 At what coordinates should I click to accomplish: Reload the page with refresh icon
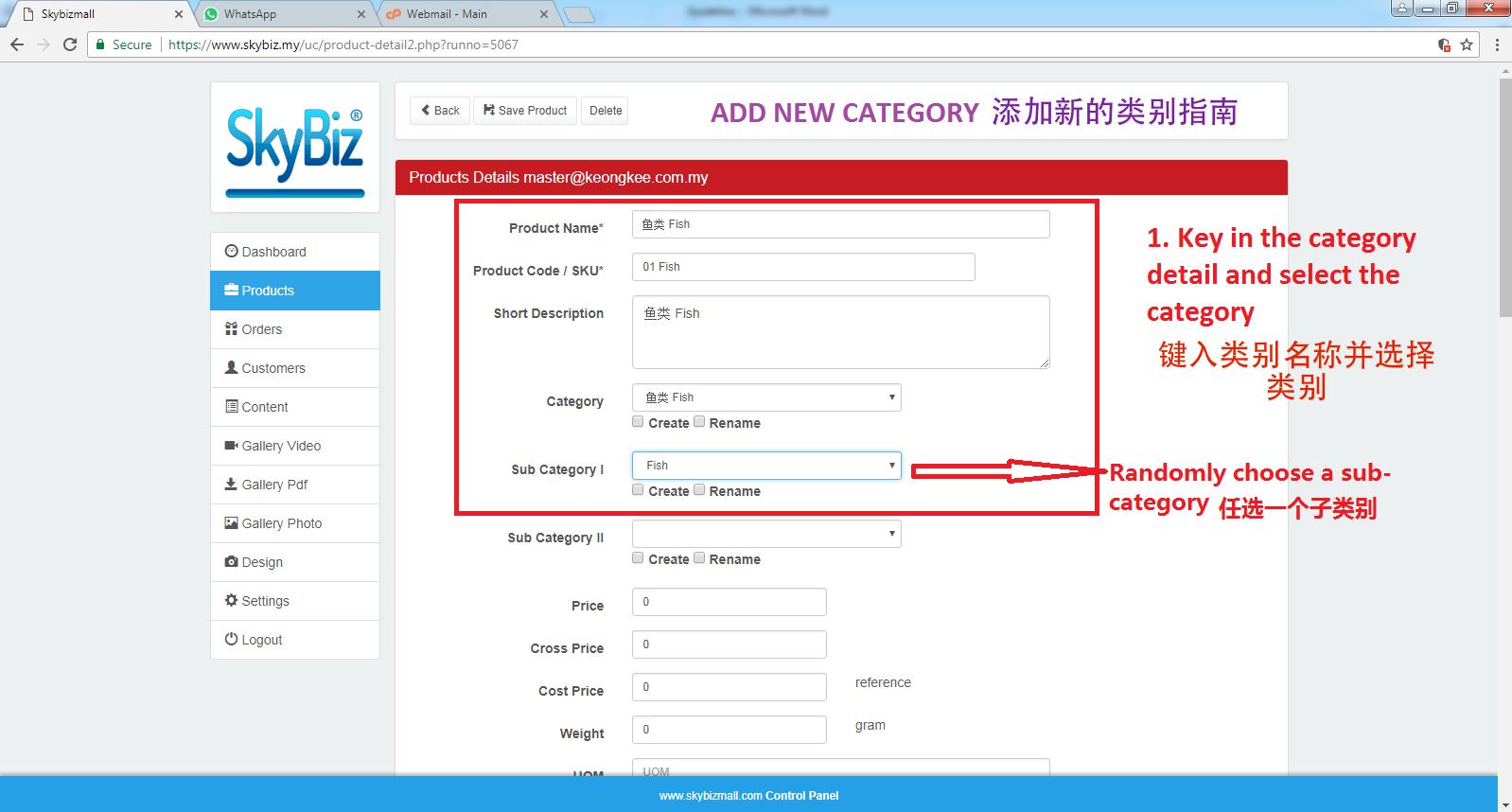click(70, 44)
